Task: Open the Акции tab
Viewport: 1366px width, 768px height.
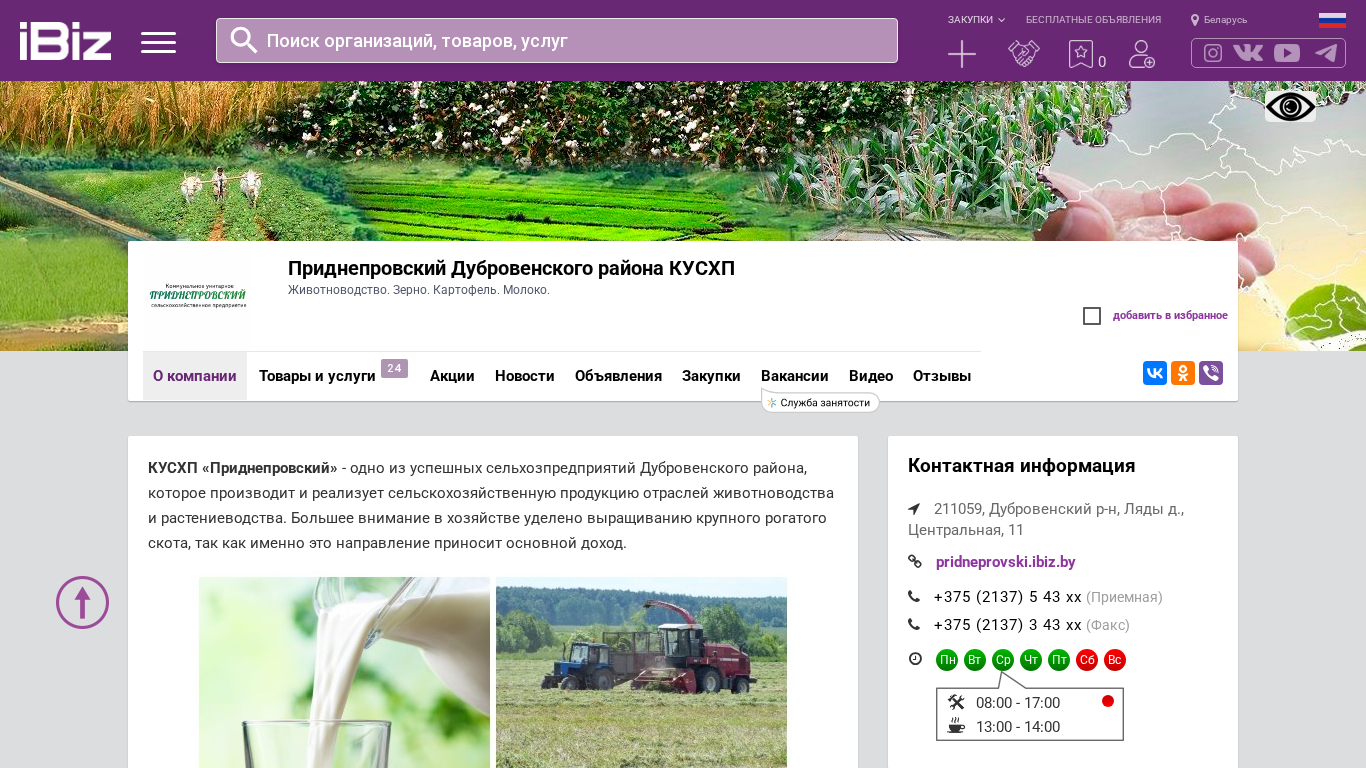Action: pos(452,376)
